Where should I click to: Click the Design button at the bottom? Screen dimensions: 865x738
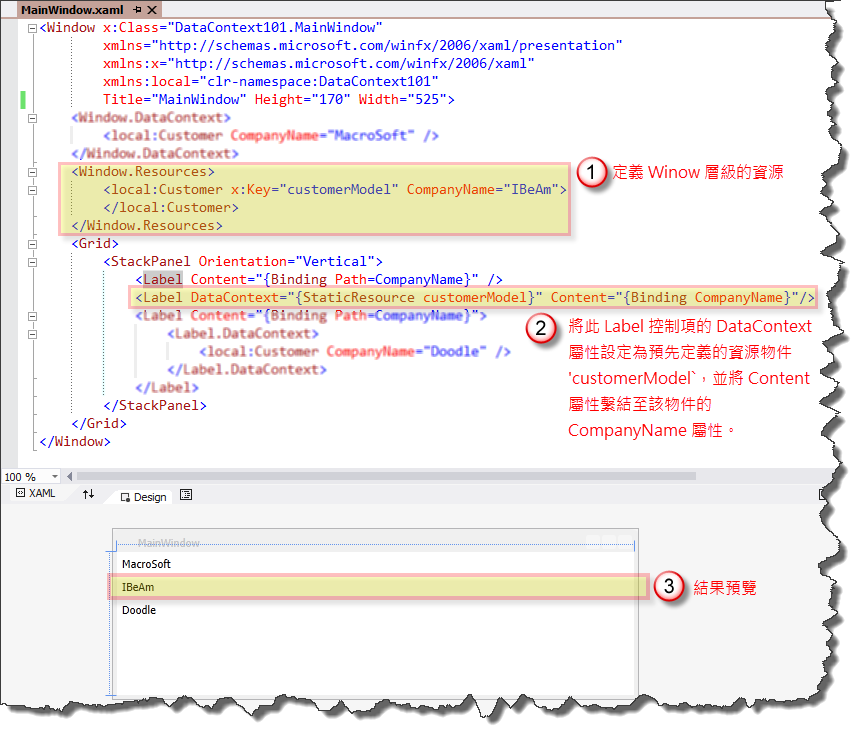(146, 495)
